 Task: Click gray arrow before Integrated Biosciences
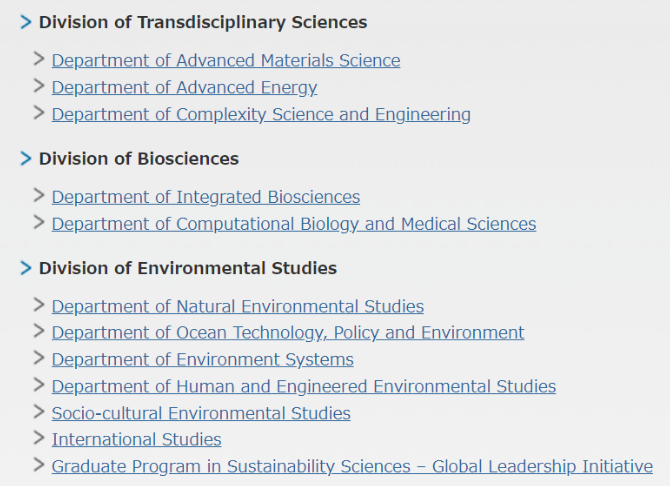click(39, 195)
